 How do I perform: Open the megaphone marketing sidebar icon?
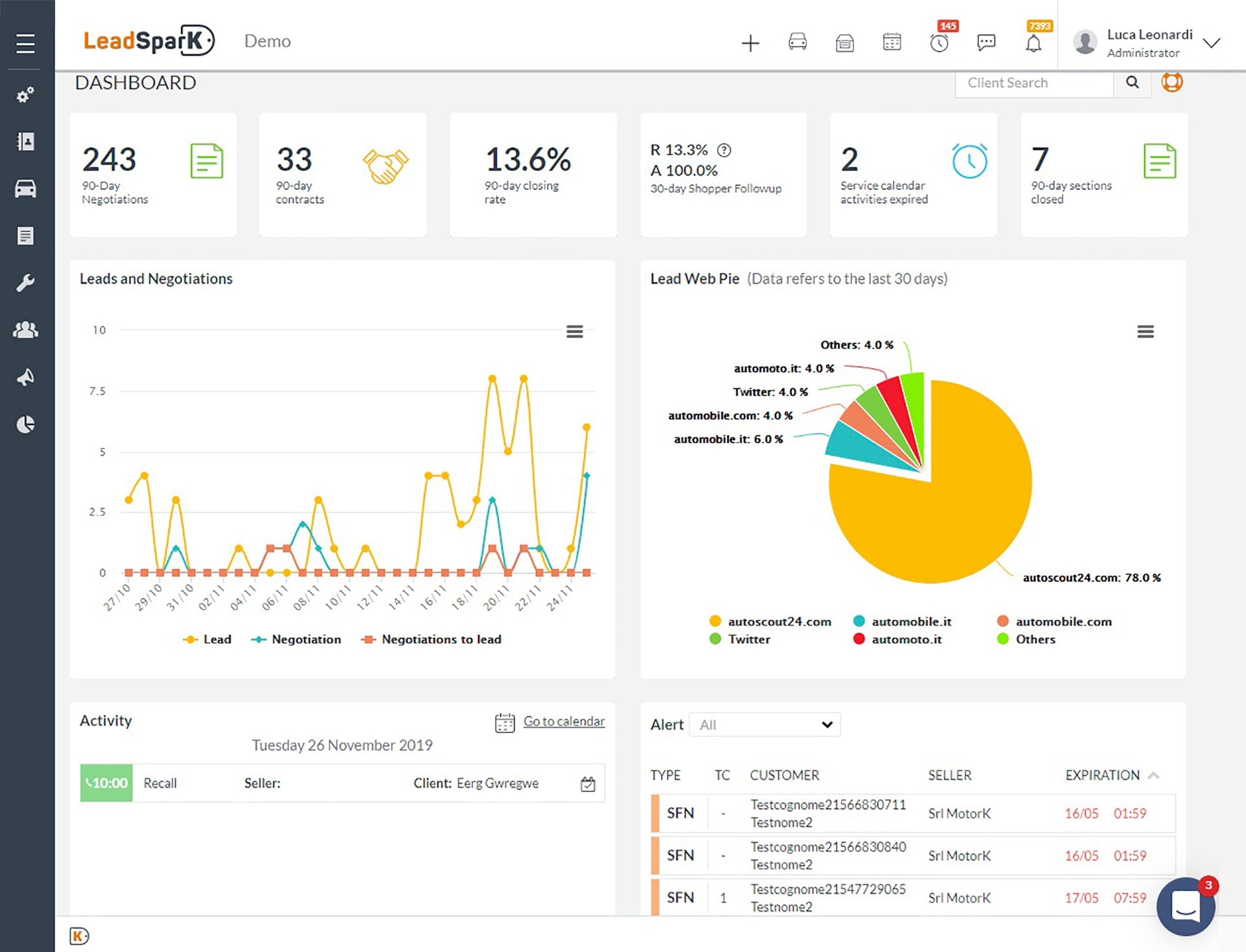tap(25, 377)
